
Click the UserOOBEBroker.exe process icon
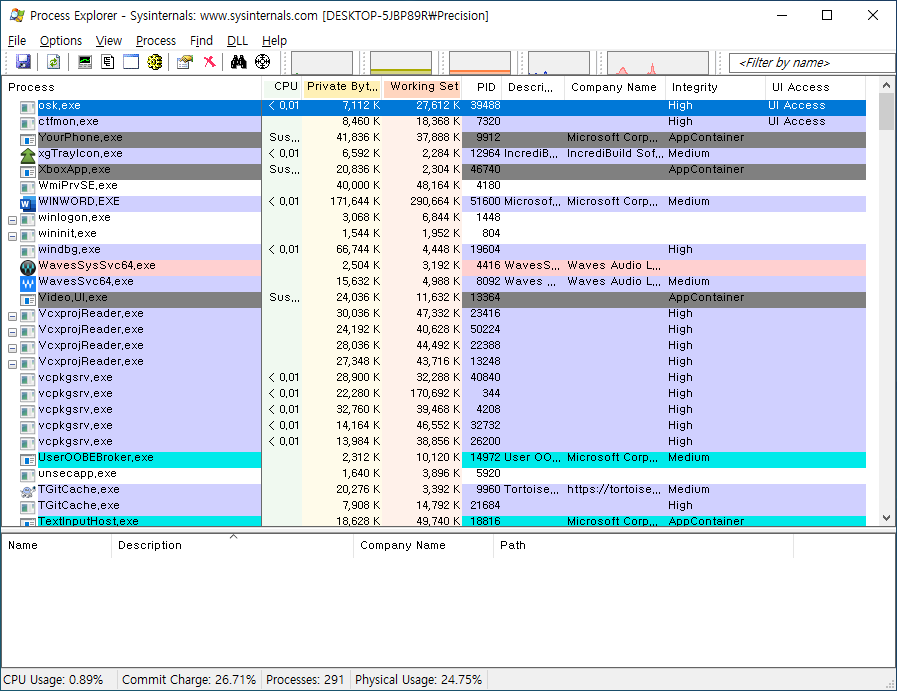[x=27, y=459]
